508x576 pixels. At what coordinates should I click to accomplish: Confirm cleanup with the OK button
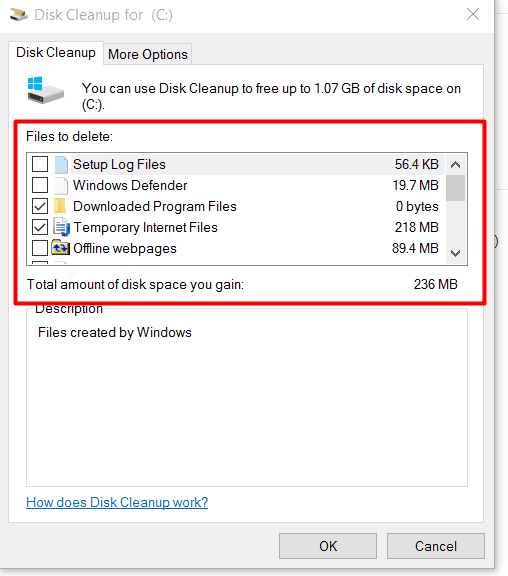click(x=328, y=546)
